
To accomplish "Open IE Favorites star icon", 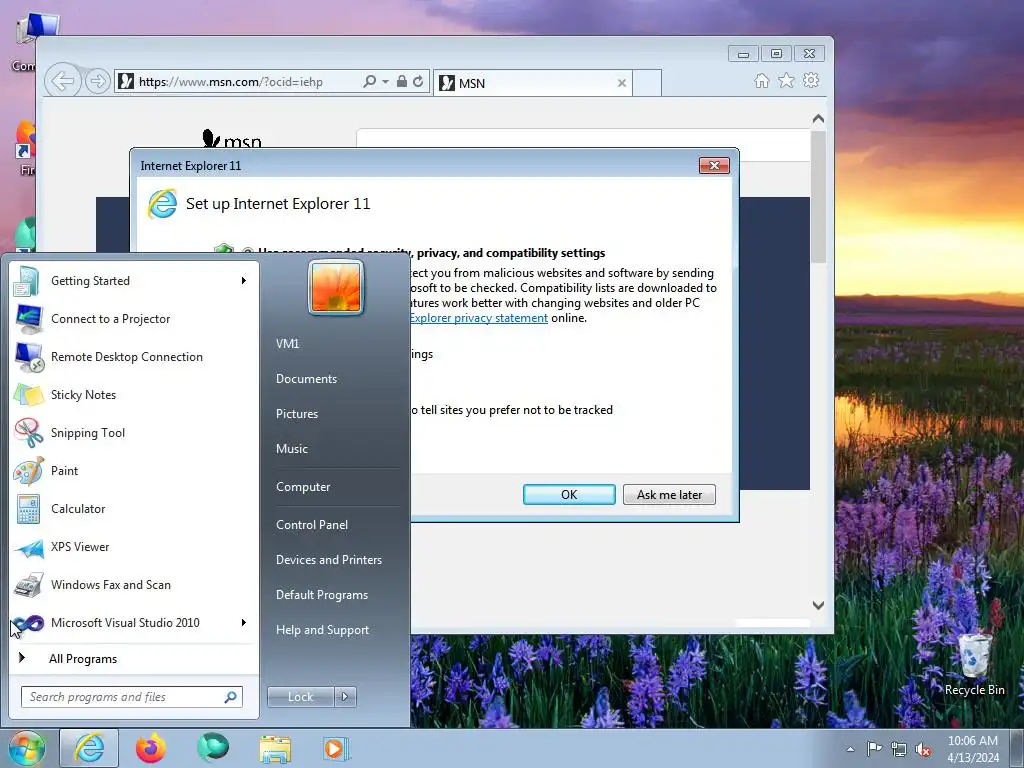I will (786, 80).
